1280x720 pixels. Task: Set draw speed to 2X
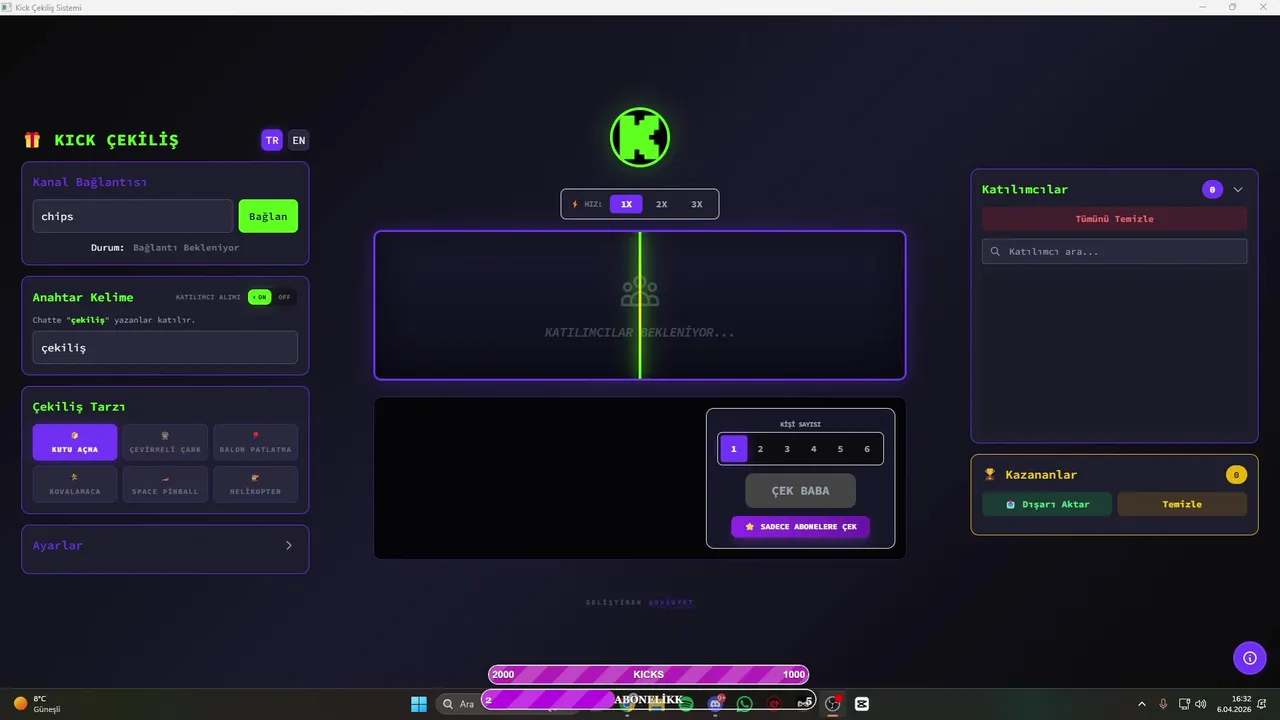coord(661,204)
